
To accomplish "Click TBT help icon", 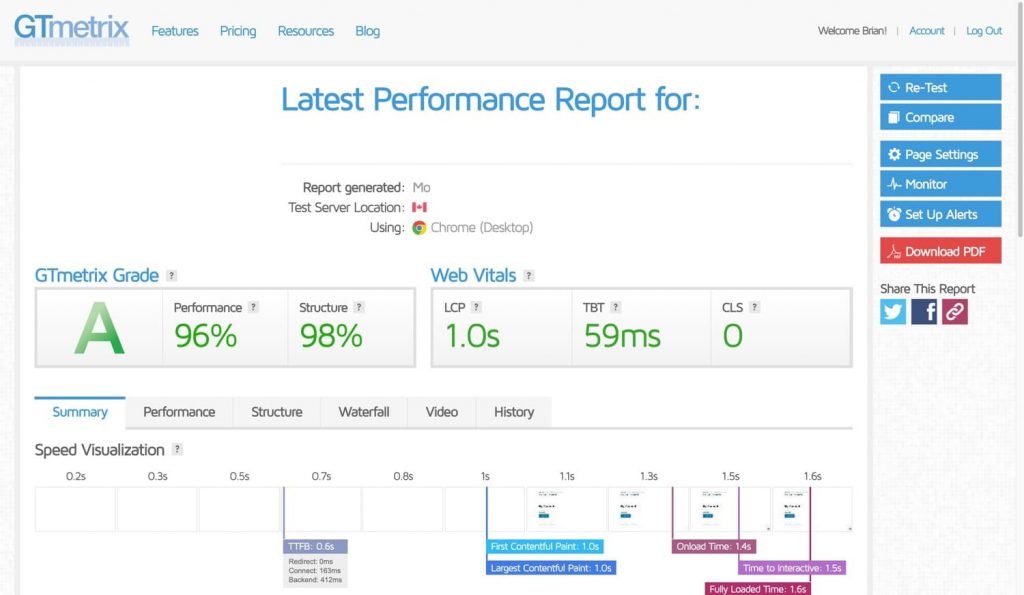I will [x=616, y=307].
